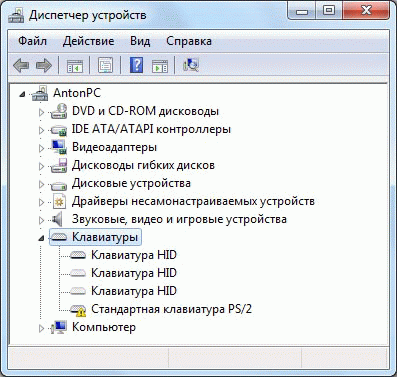Expand DVD и CD-ROM дисководы
The height and width of the screenshot is (377, 397).
click(41, 112)
